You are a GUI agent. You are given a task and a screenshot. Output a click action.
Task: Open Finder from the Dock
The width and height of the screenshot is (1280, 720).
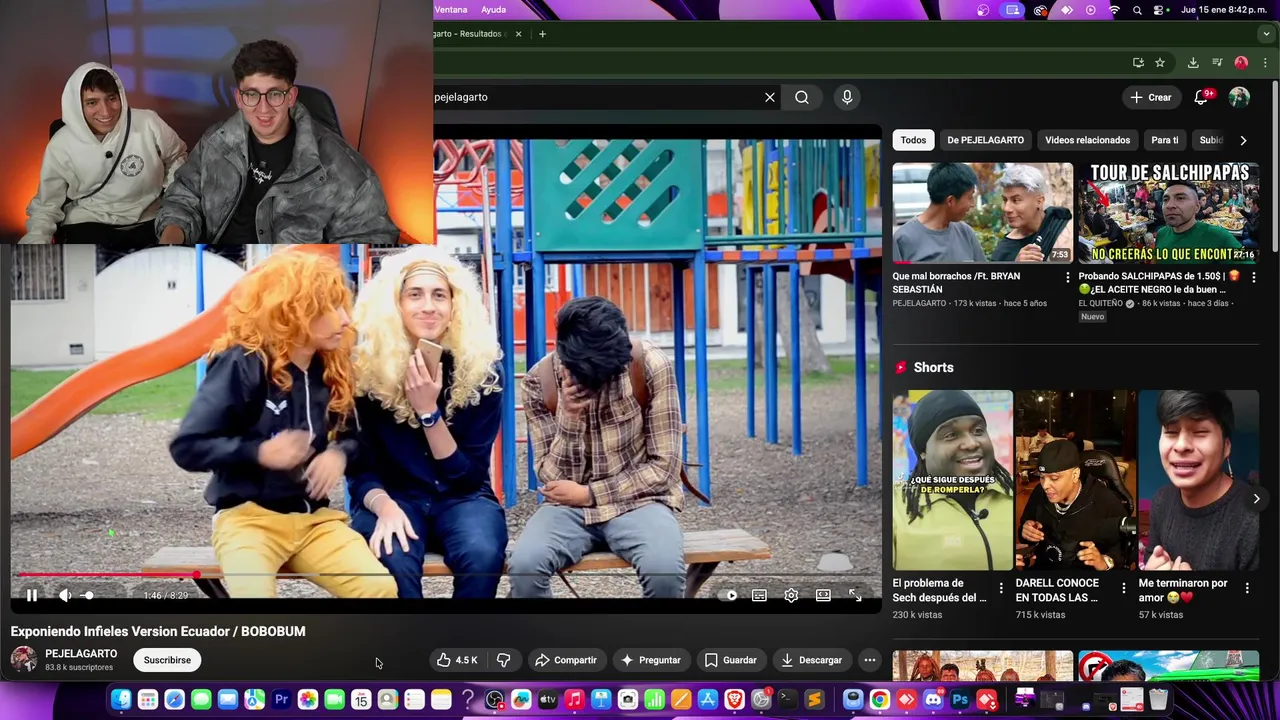(121, 700)
